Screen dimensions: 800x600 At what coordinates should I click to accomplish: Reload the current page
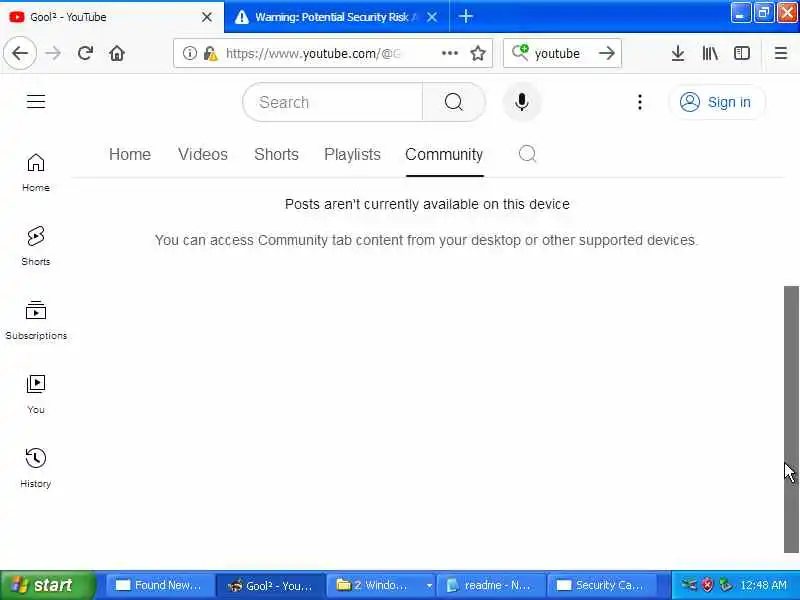tap(85, 53)
